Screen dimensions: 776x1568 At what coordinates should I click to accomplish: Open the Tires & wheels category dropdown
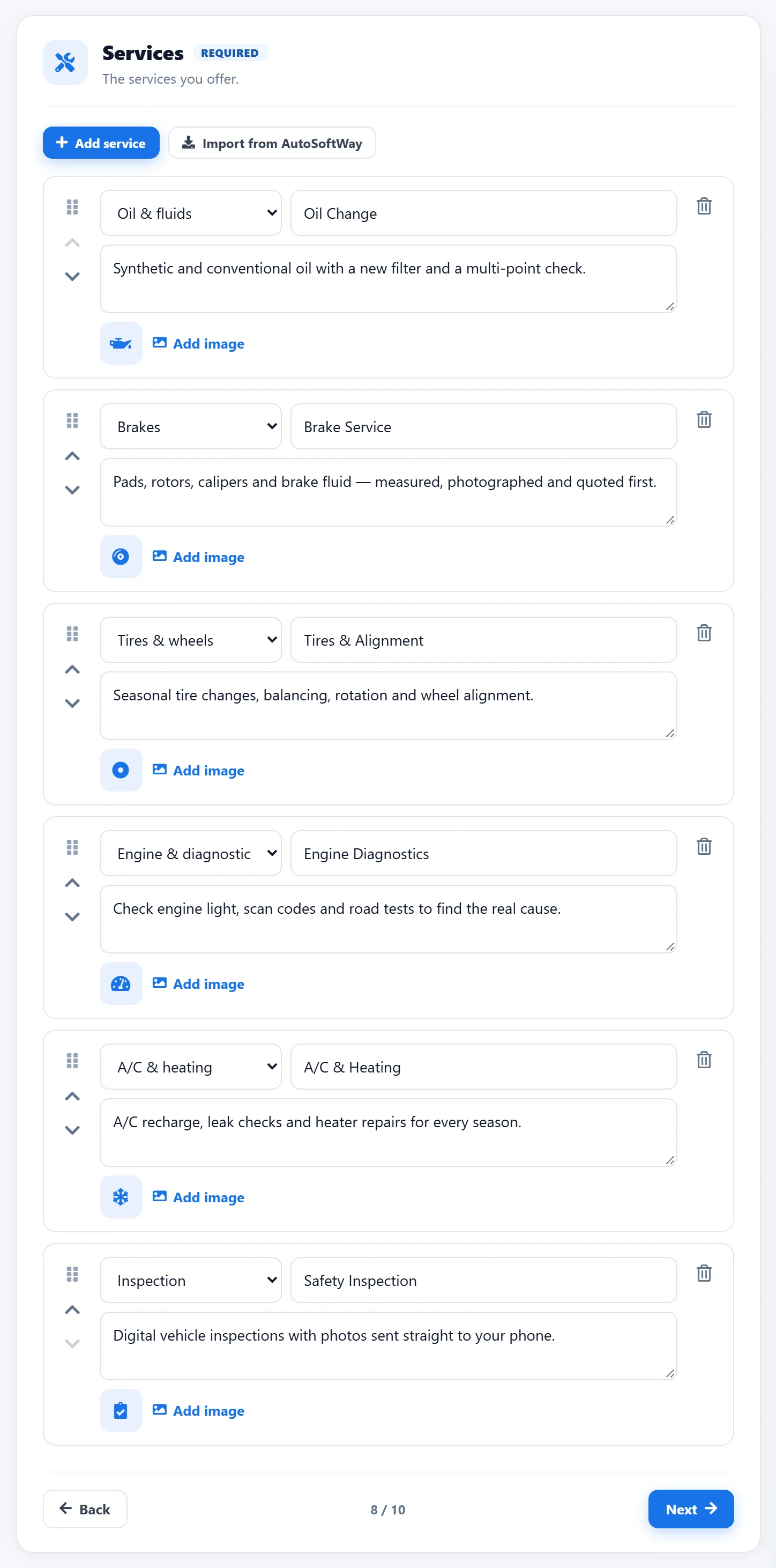click(x=190, y=640)
